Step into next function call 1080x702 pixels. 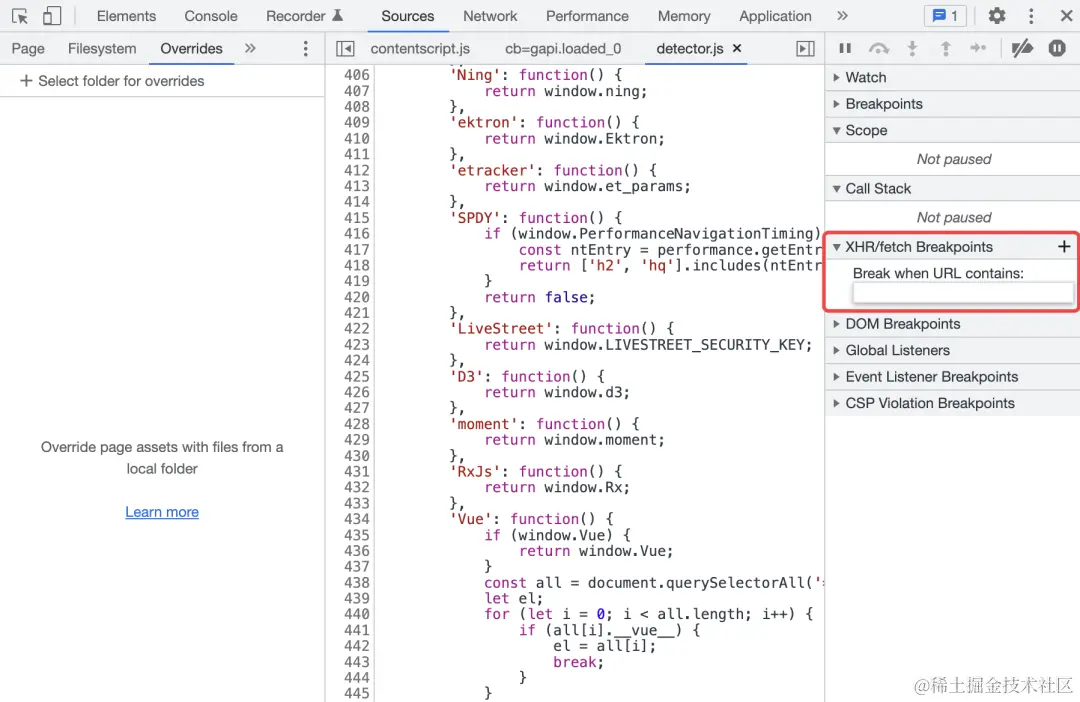(x=912, y=48)
